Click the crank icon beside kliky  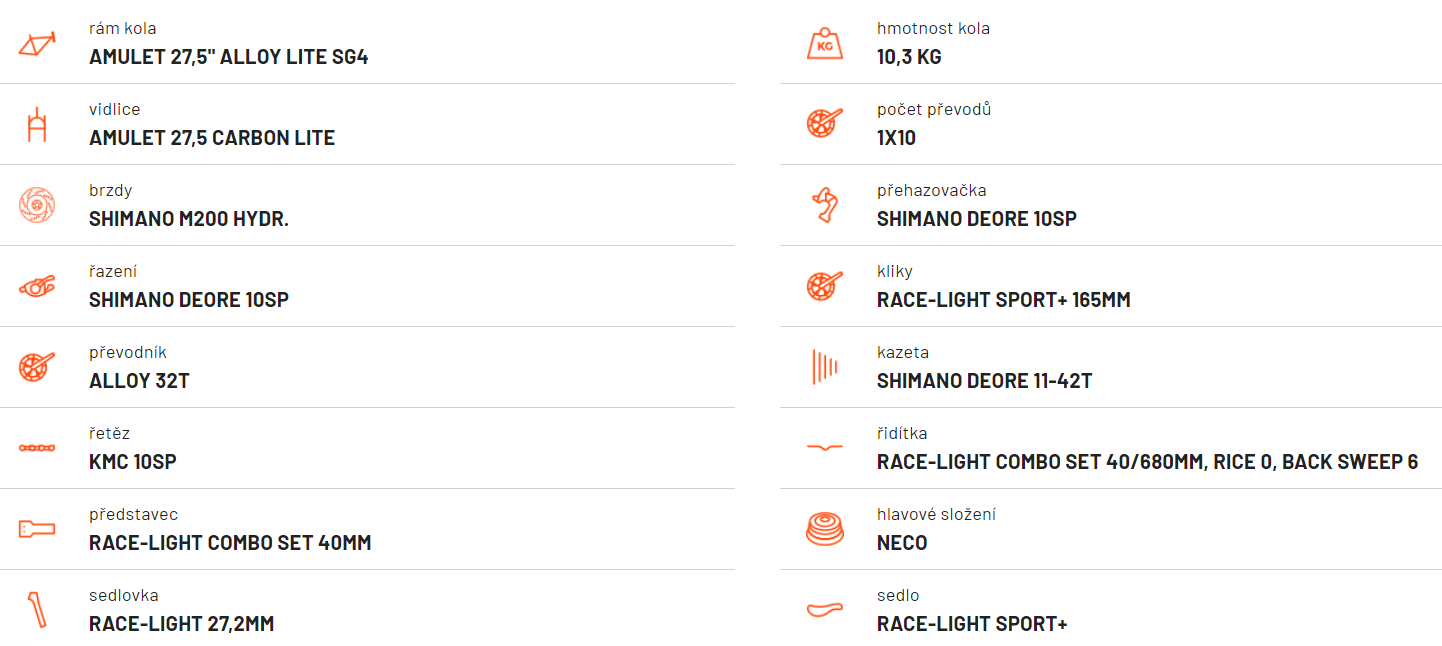coord(825,286)
